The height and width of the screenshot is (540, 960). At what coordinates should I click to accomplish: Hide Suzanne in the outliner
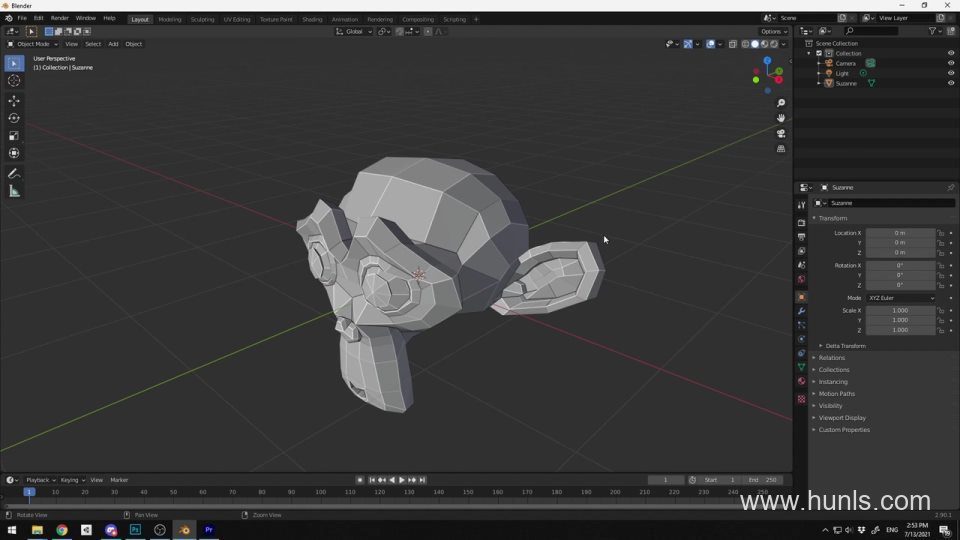coord(951,83)
